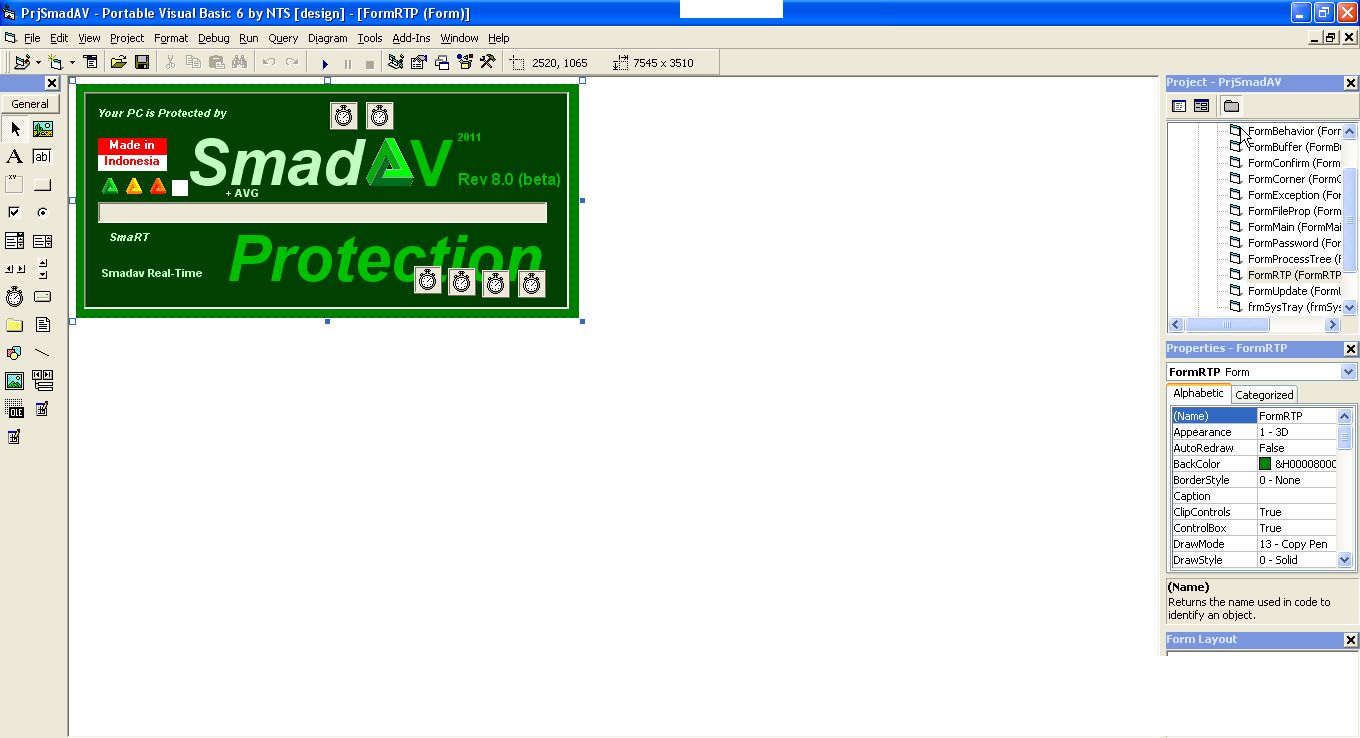Image resolution: width=1360 pixels, height=738 pixels.
Task: Select the Frame tool in the toolbox
Action: tap(14, 185)
